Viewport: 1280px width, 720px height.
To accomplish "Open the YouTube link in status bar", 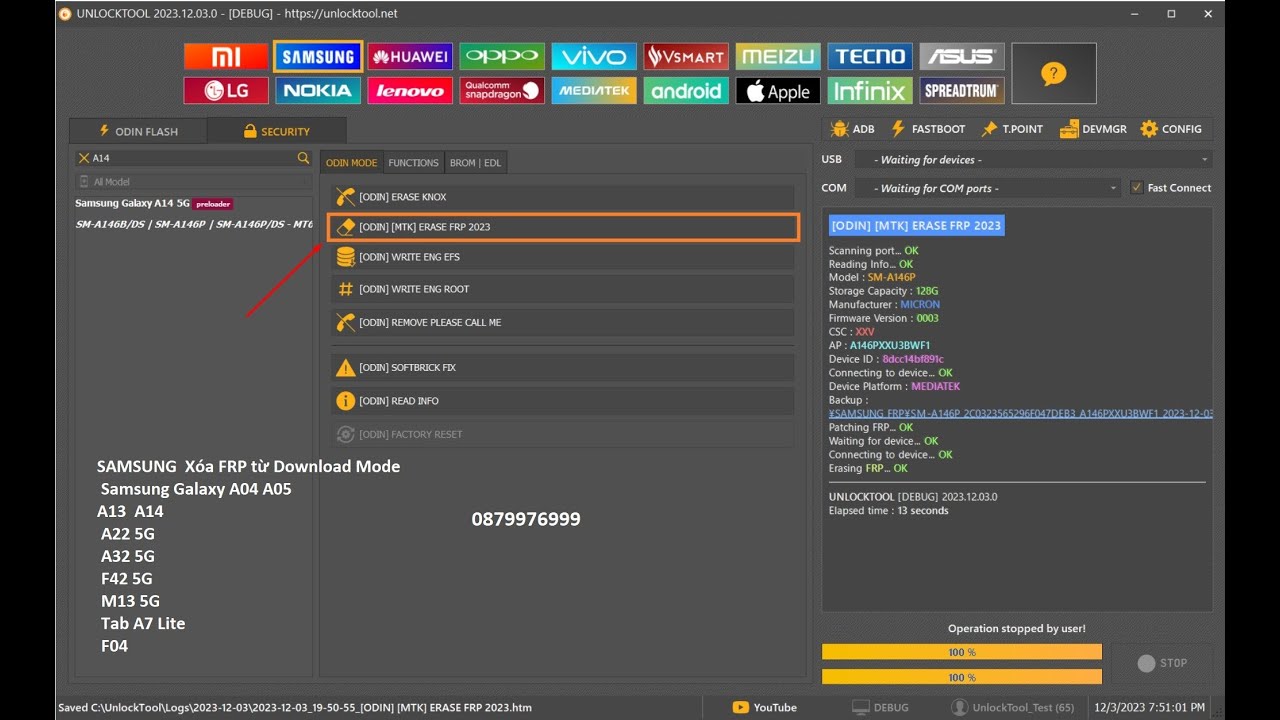I will tap(765, 707).
